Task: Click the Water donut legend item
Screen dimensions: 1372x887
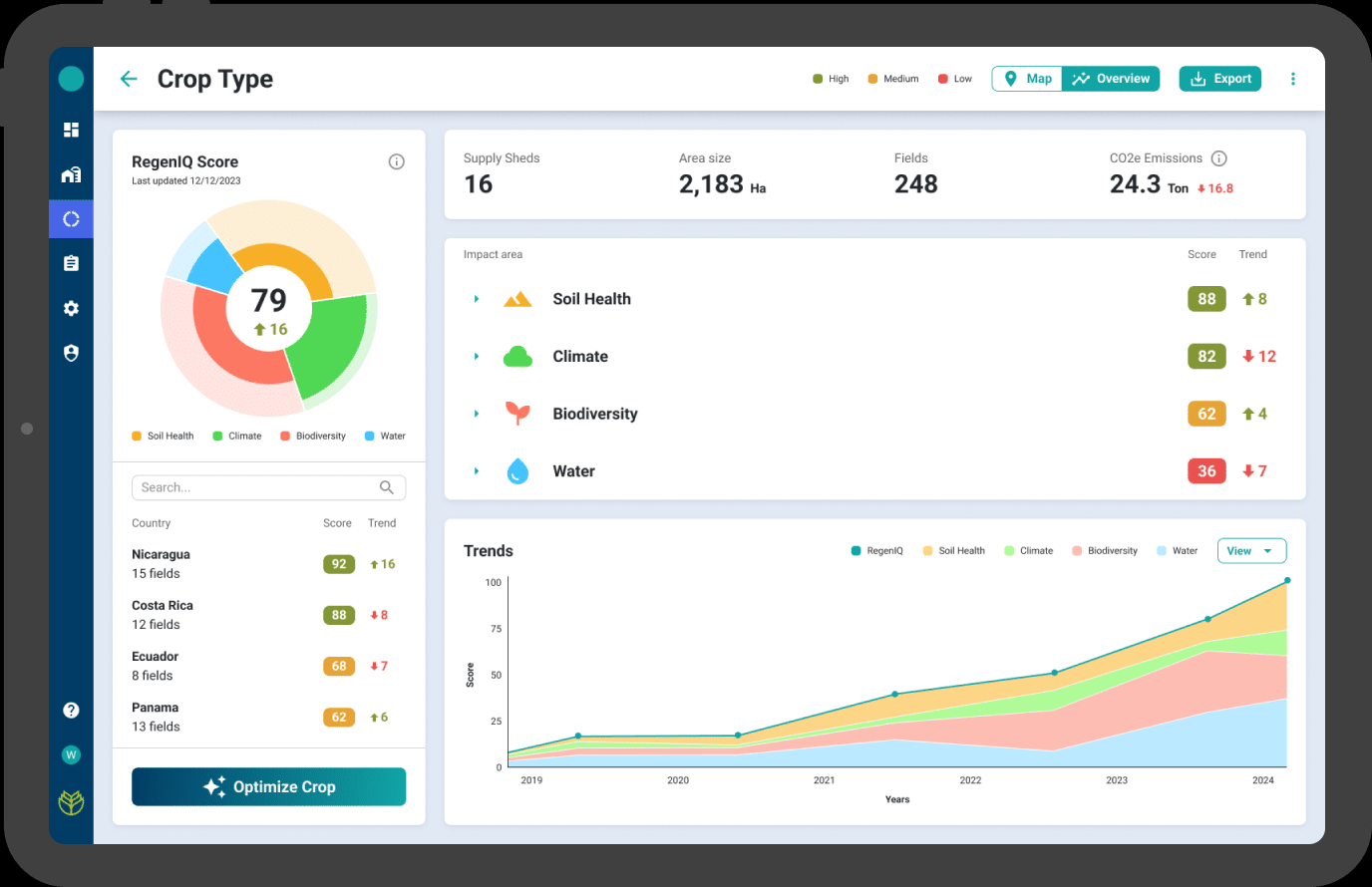Action: (x=385, y=436)
